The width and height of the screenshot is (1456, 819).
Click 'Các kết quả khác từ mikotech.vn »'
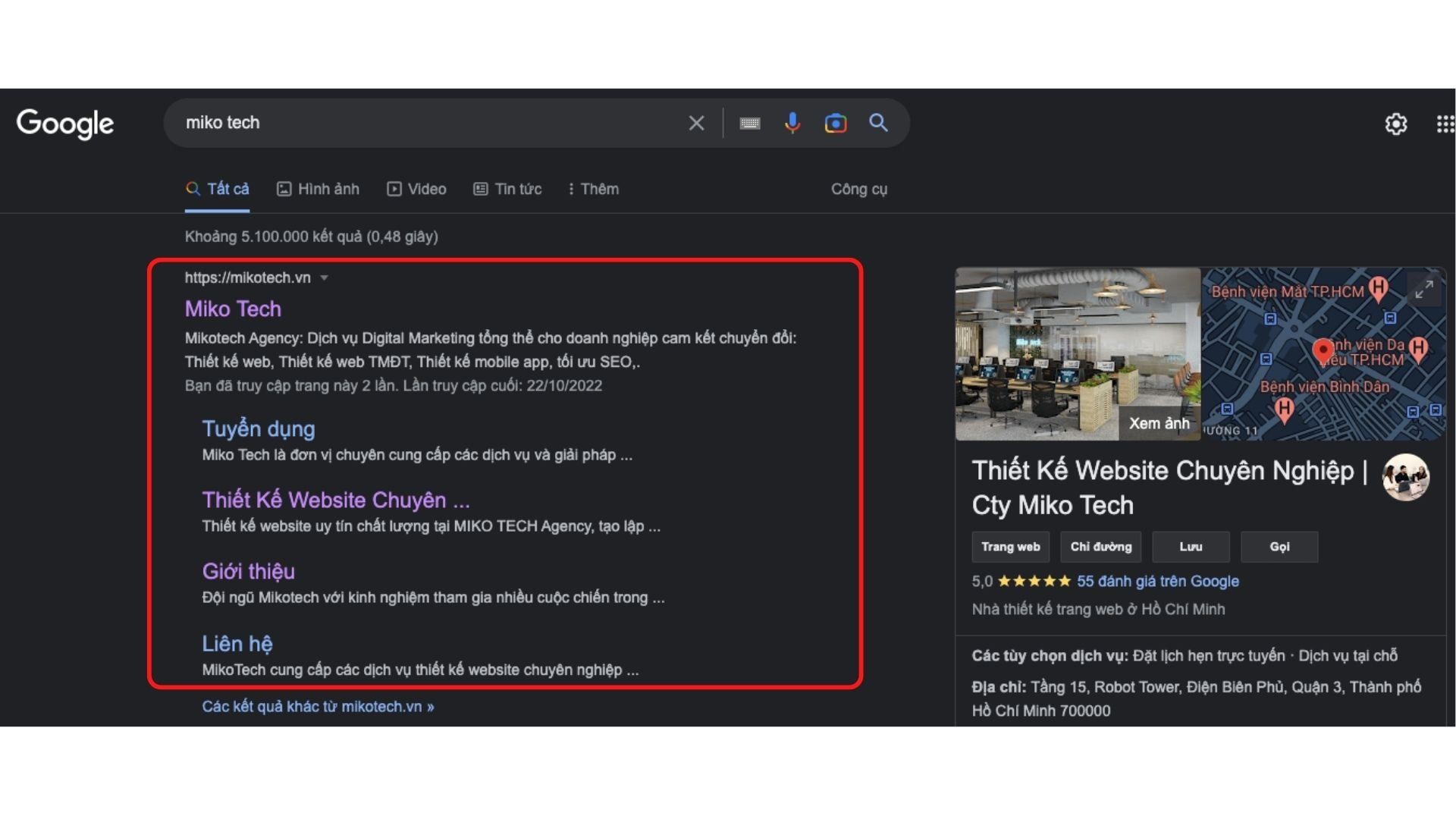pyautogui.click(x=318, y=706)
